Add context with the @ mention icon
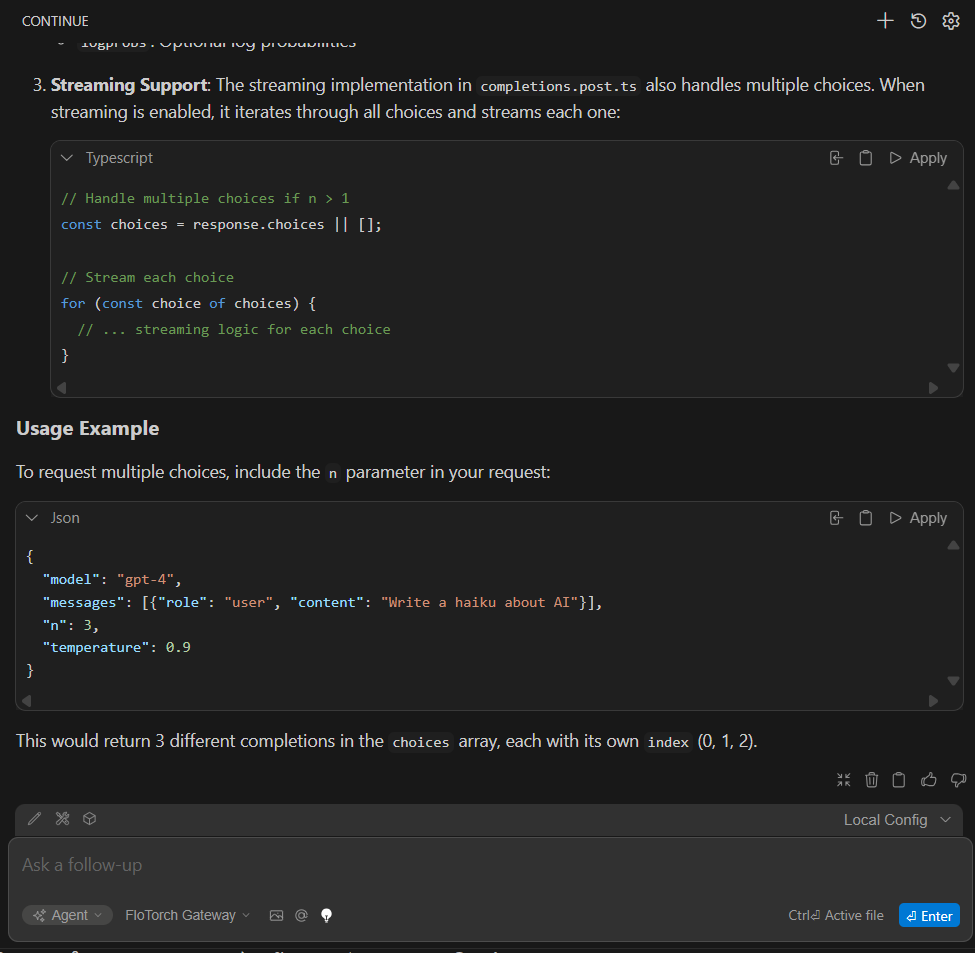The image size is (975, 953). click(301, 915)
